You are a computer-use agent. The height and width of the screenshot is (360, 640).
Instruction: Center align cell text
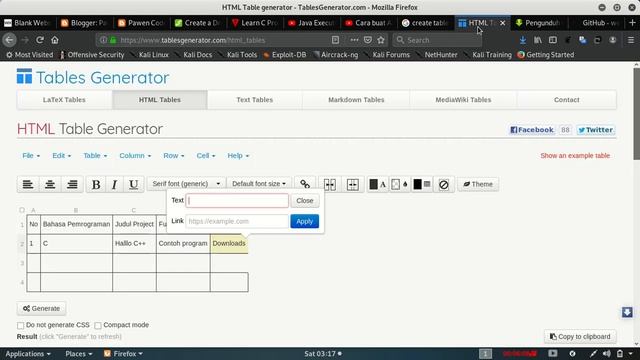[x=50, y=184]
